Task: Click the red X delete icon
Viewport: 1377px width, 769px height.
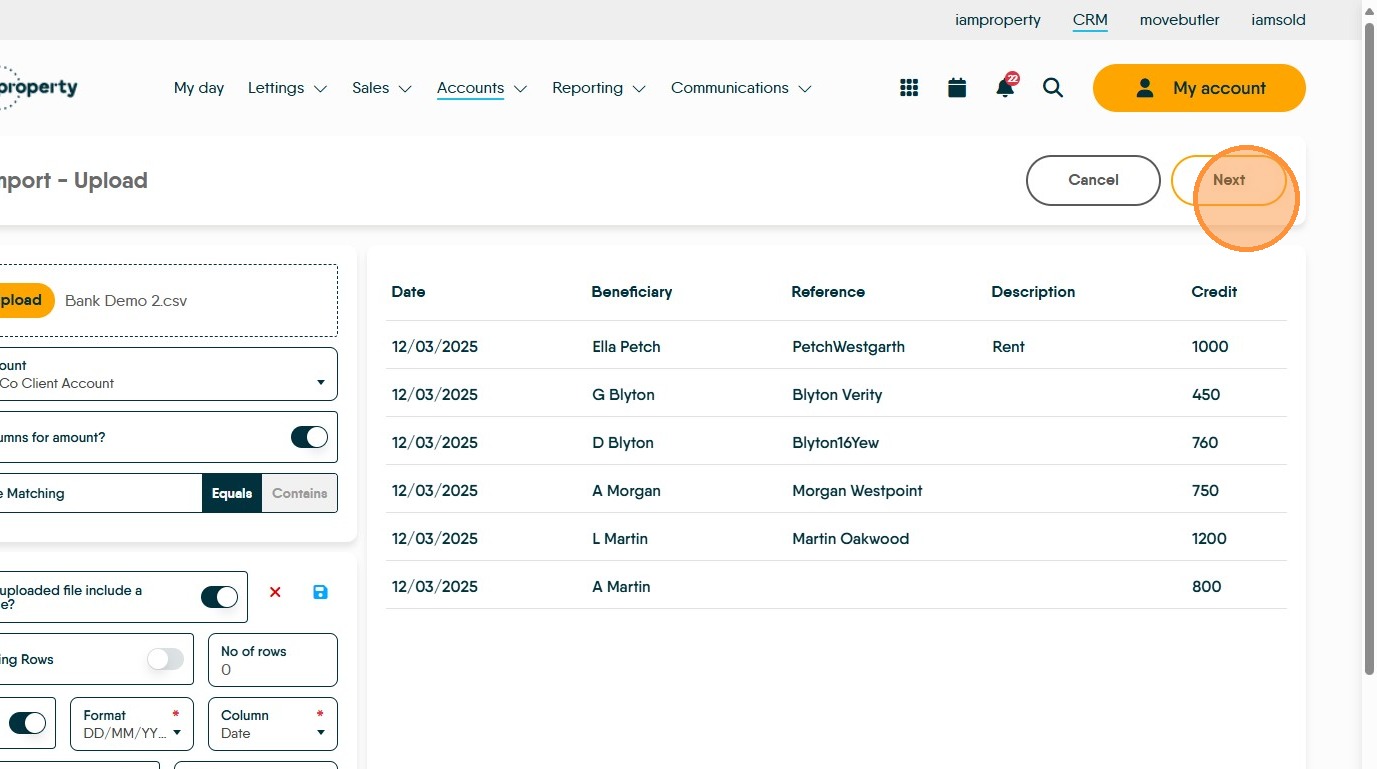Action: click(x=275, y=592)
